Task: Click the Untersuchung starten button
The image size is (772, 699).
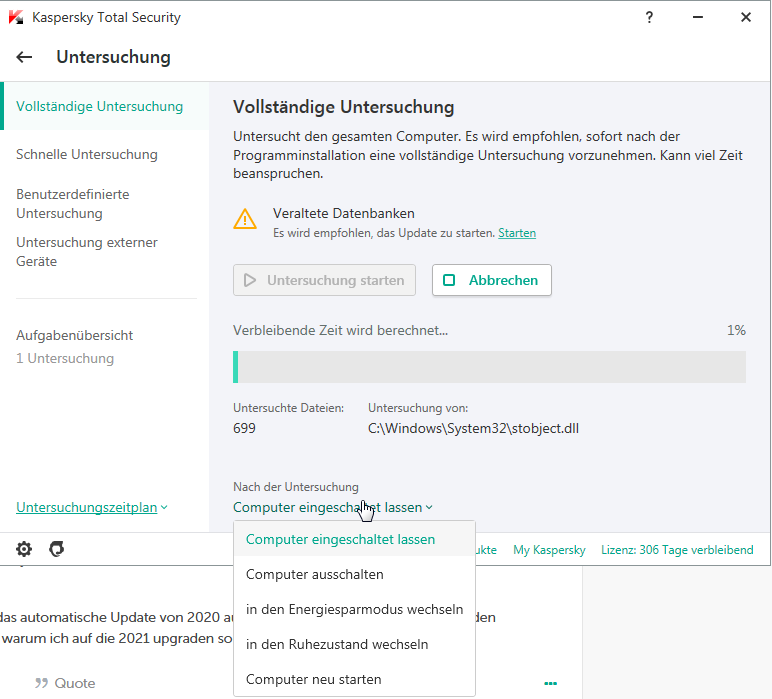Action: 325,281
